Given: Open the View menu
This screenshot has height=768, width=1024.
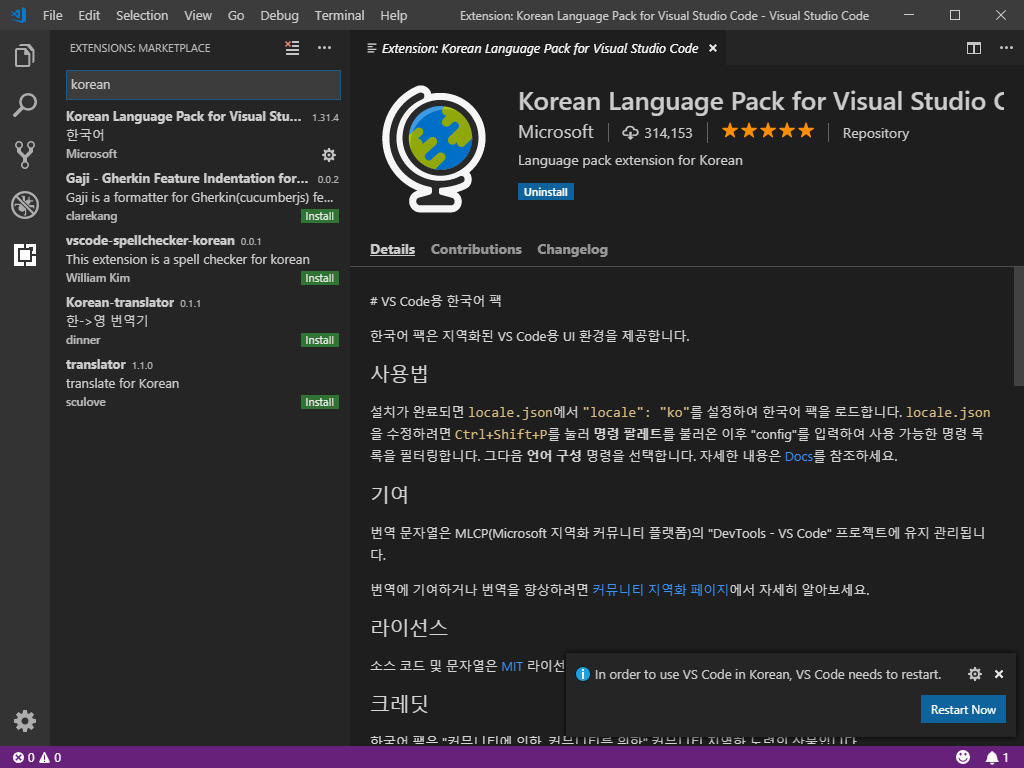Looking at the screenshot, I should 198,15.
